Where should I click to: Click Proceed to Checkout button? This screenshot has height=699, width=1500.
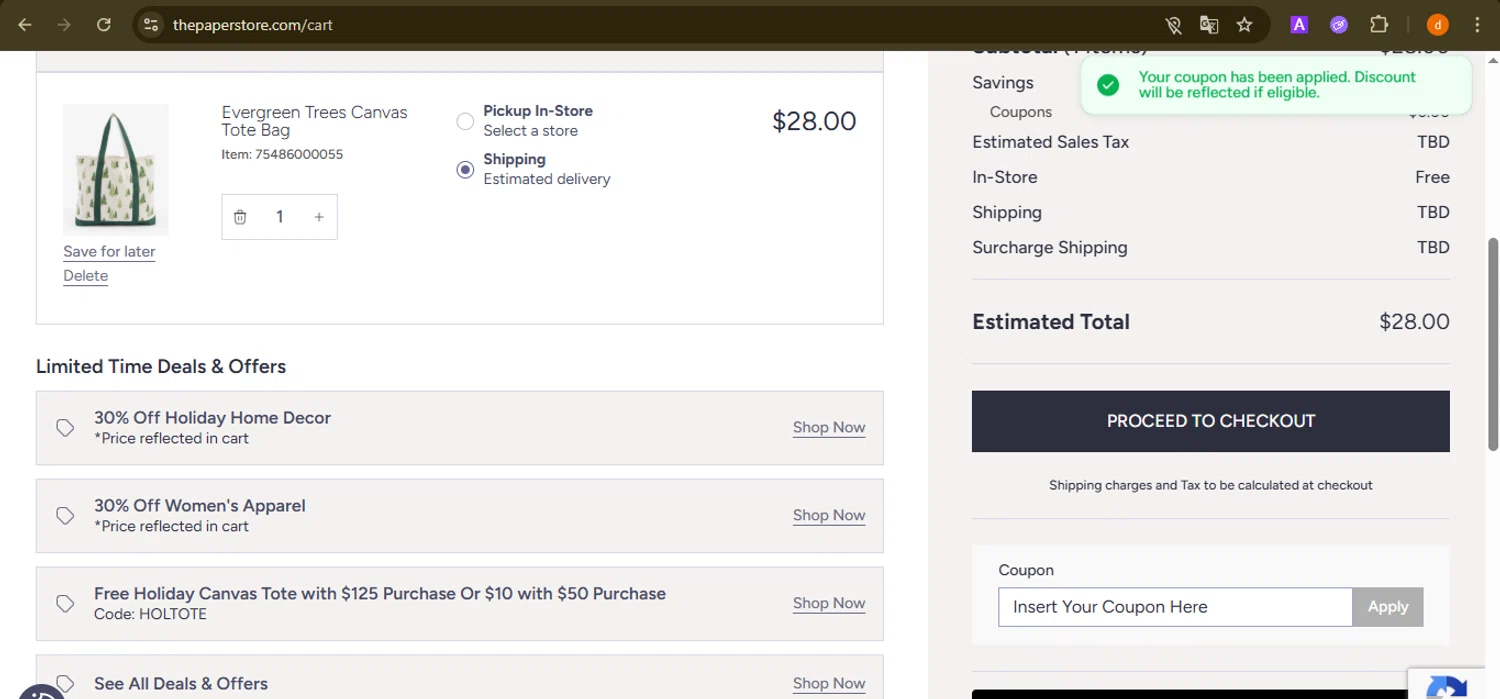1210,421
